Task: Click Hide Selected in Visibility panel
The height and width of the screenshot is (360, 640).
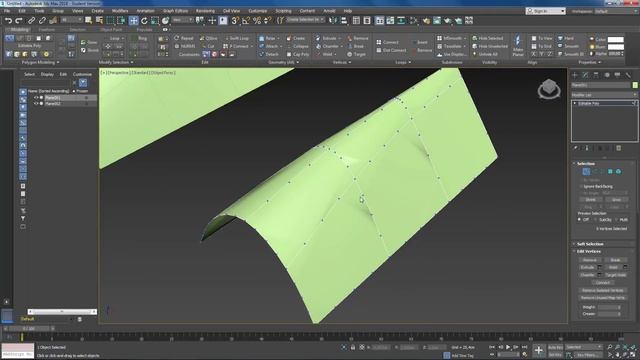Action: coord(487,38)
